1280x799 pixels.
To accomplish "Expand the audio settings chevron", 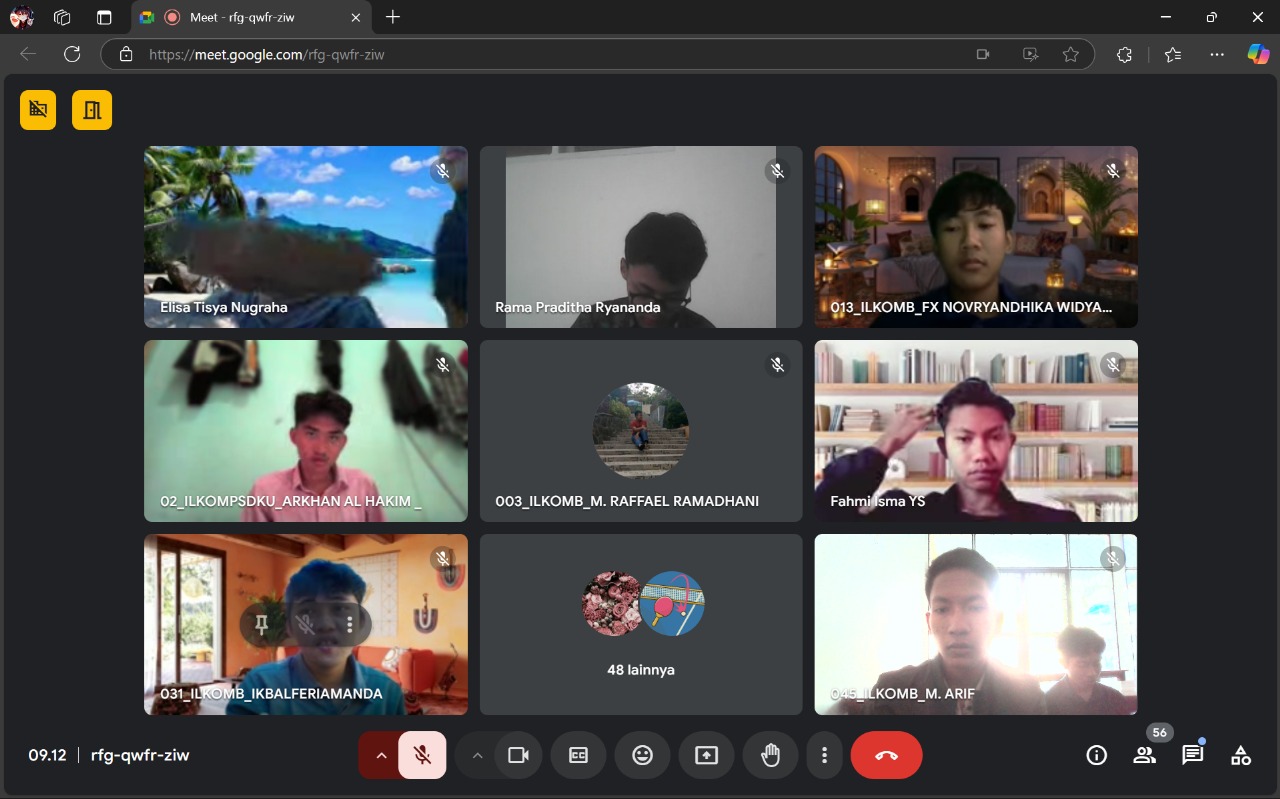I will point(380,755).
